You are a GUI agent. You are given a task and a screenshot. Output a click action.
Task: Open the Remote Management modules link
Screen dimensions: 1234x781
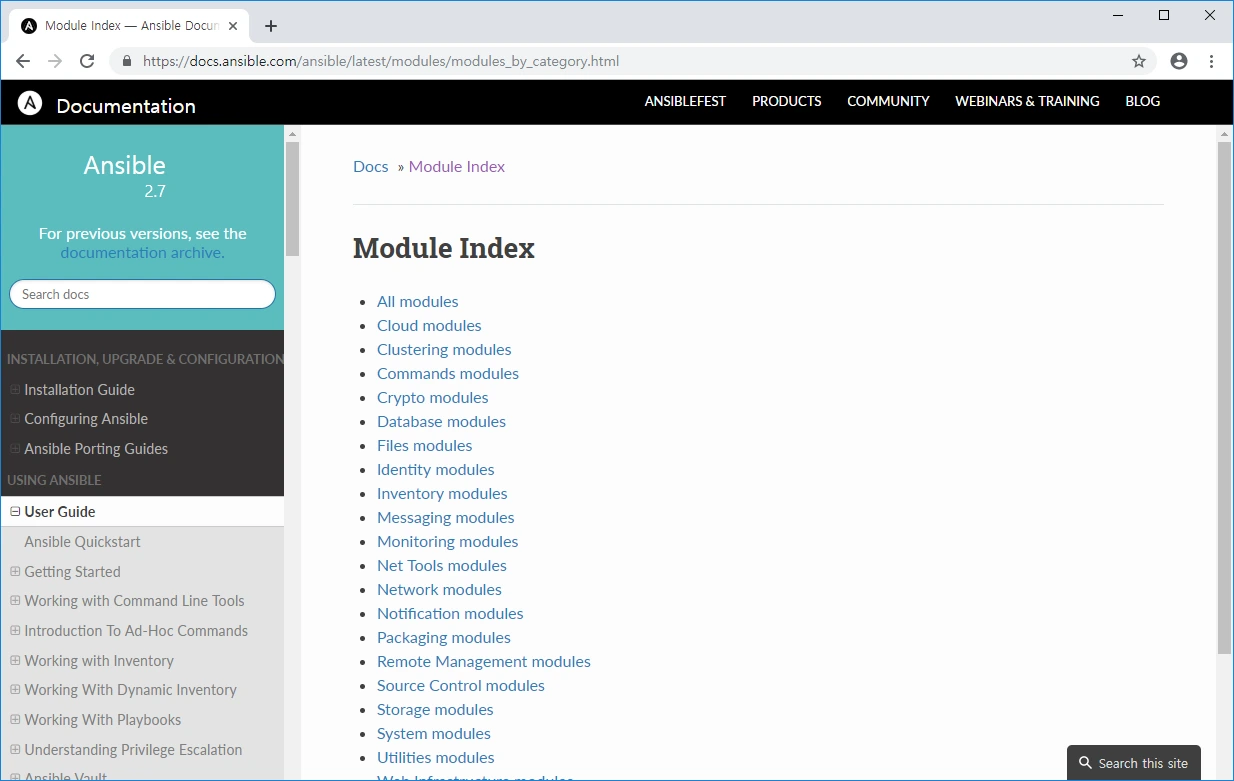(484, 661)
